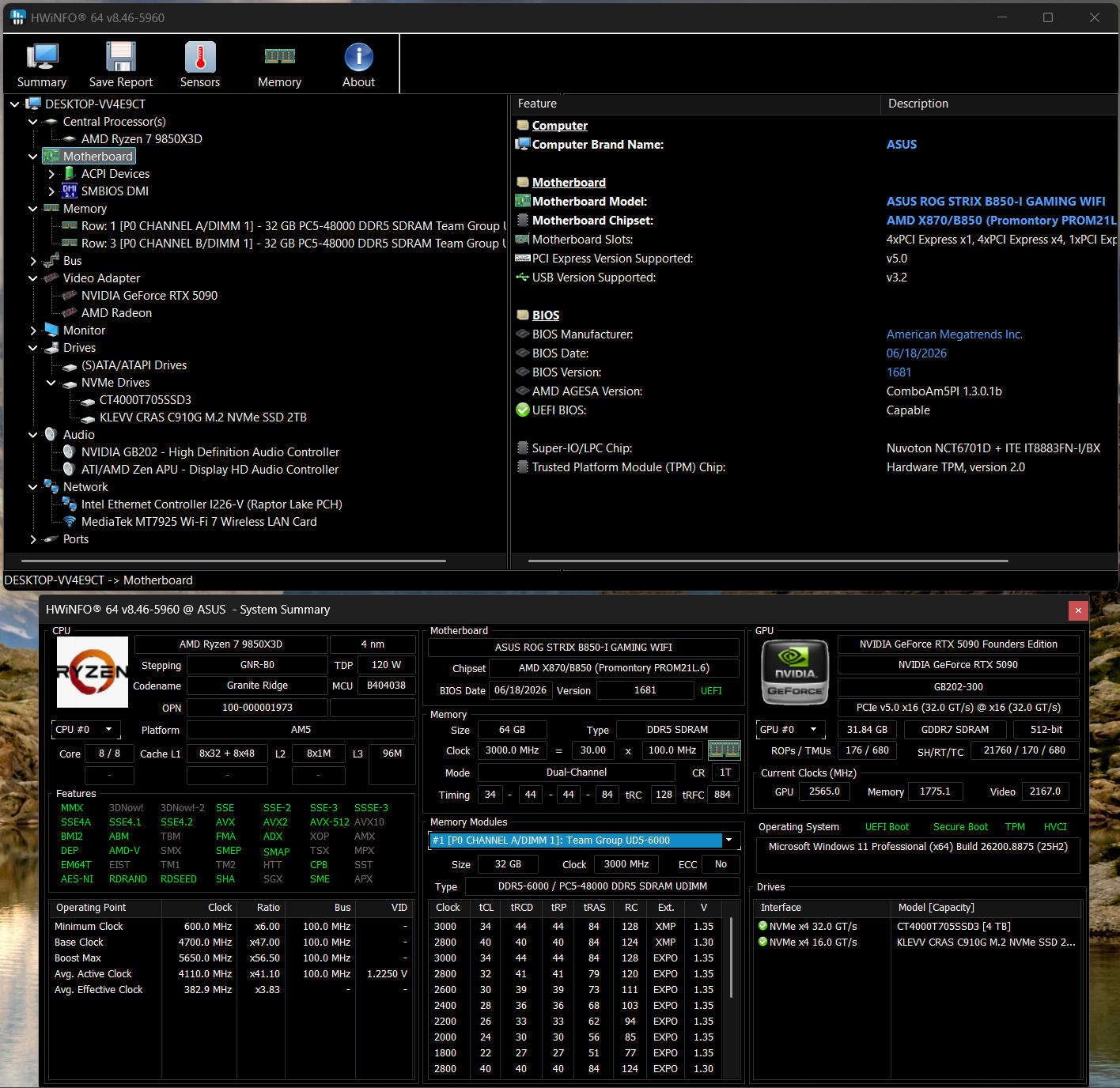Viewport: 1120px width, 1088px height.
Task: Expand the SMBIOS DMI node
Action: [x=51, y=191]
